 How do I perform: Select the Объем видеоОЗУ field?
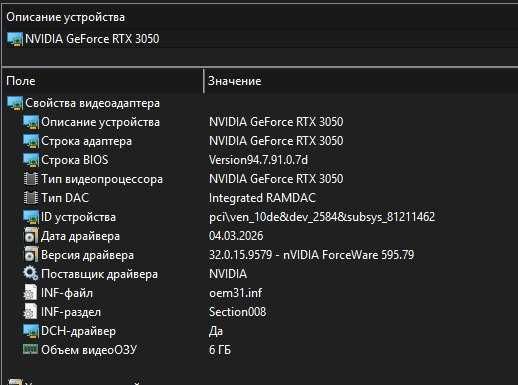pyautogui.click(x=89, y=350)
